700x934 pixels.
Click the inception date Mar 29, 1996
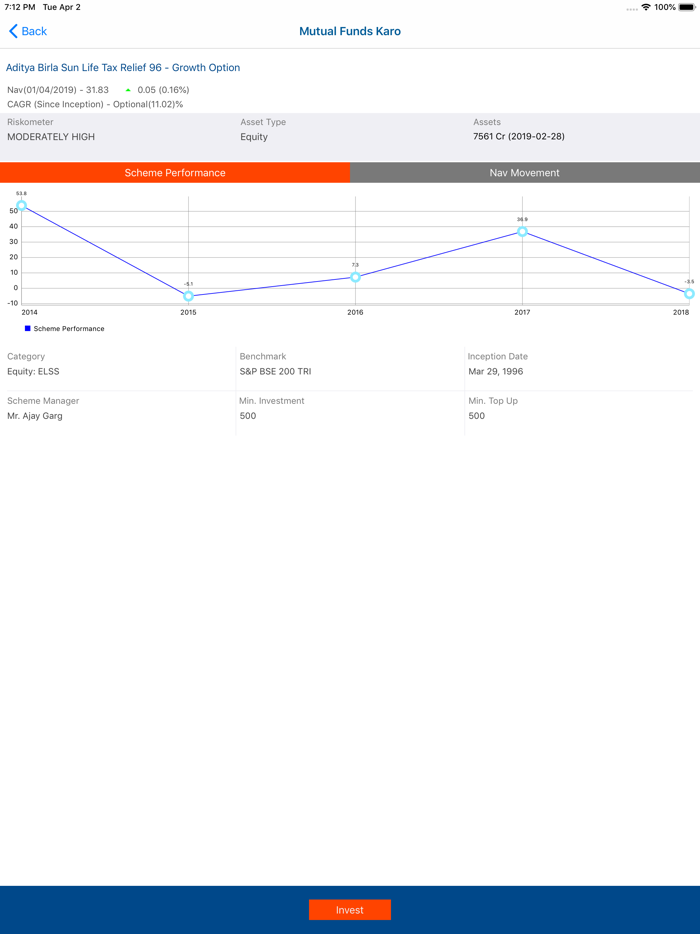496,371
